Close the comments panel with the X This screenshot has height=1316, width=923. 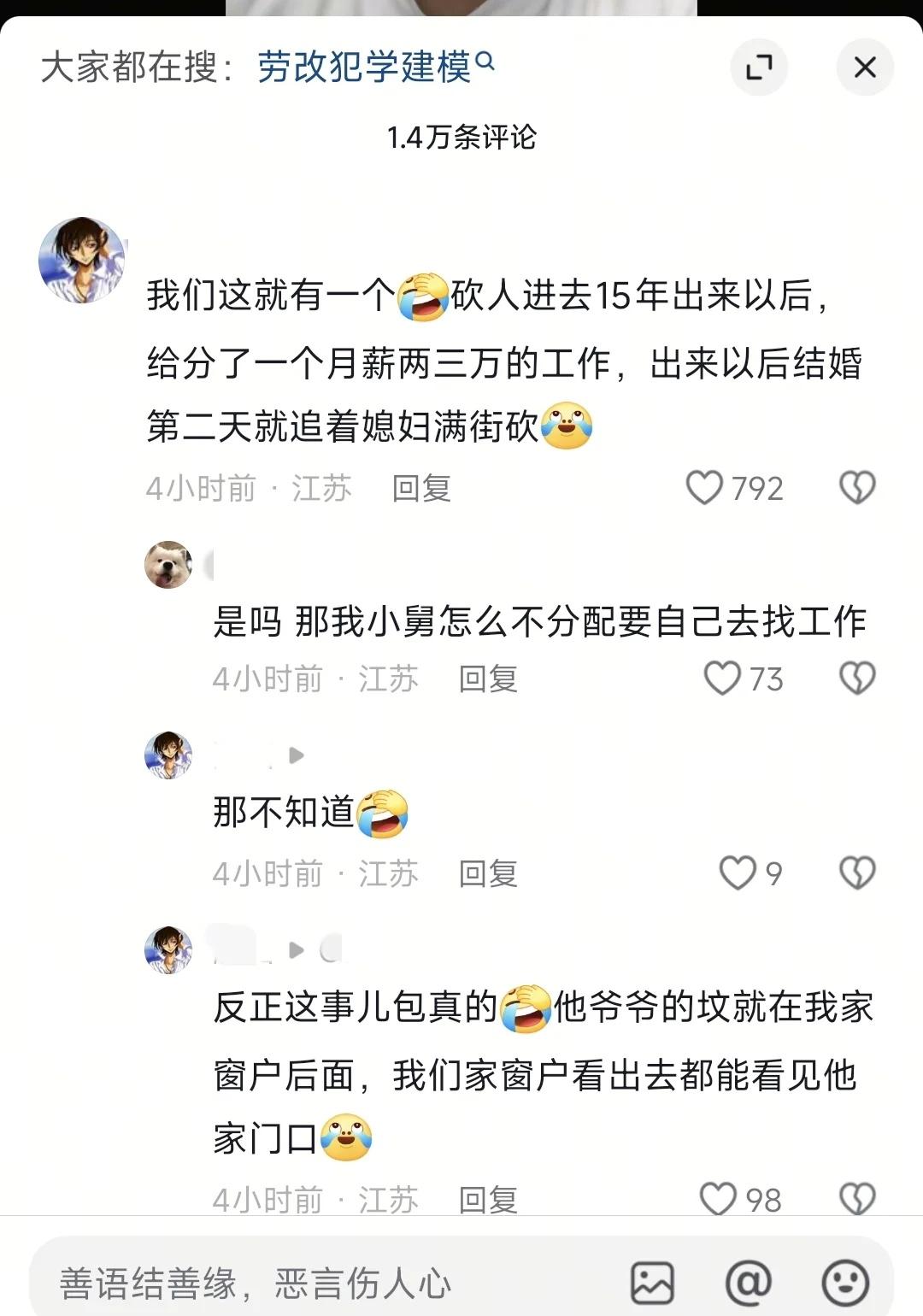point(864,66)
